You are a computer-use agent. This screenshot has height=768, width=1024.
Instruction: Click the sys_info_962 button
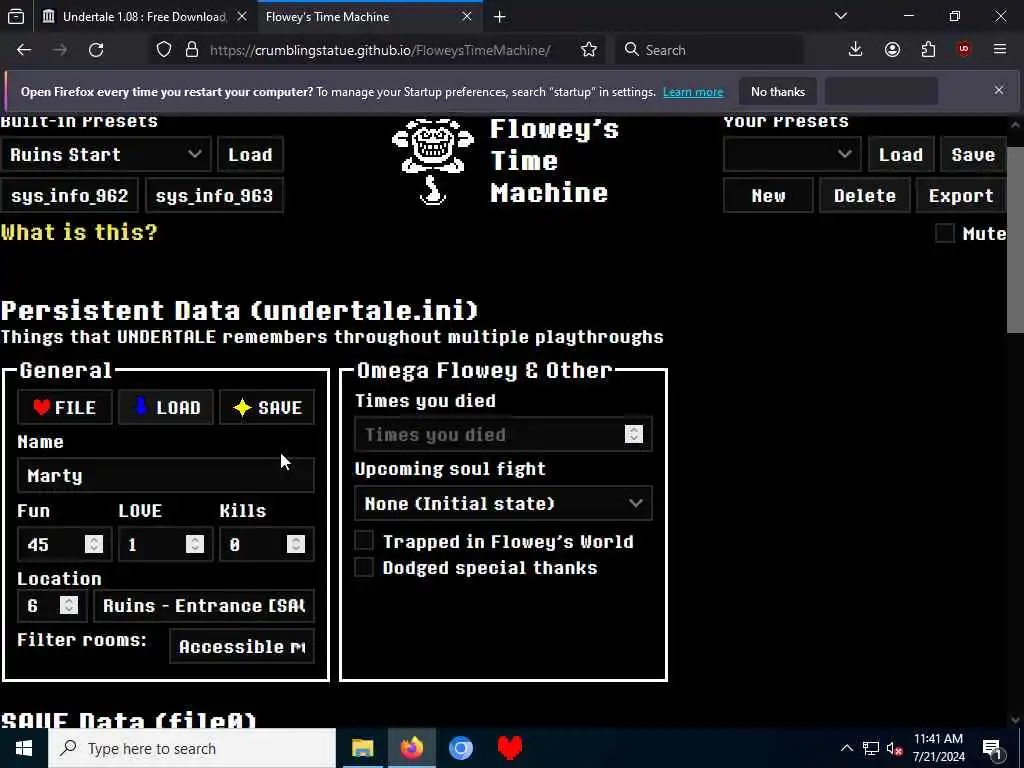click(x=69, y=195)
